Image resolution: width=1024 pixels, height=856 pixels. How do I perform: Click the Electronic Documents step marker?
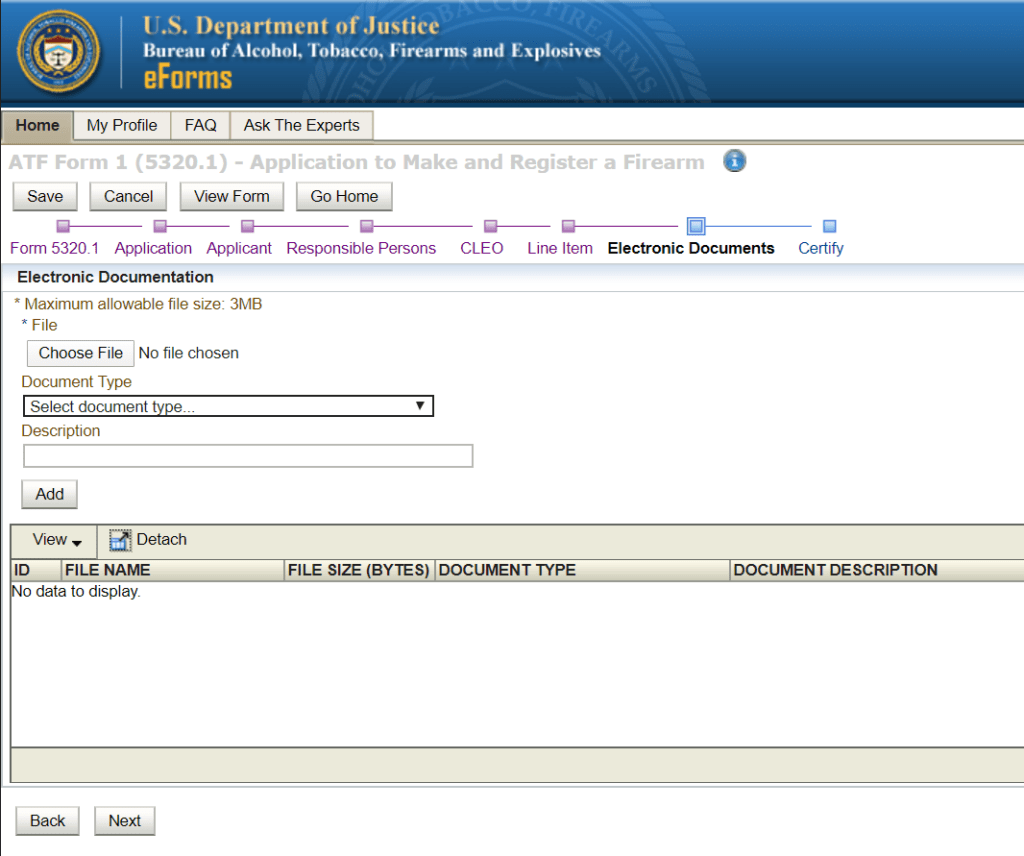[696, 226]
